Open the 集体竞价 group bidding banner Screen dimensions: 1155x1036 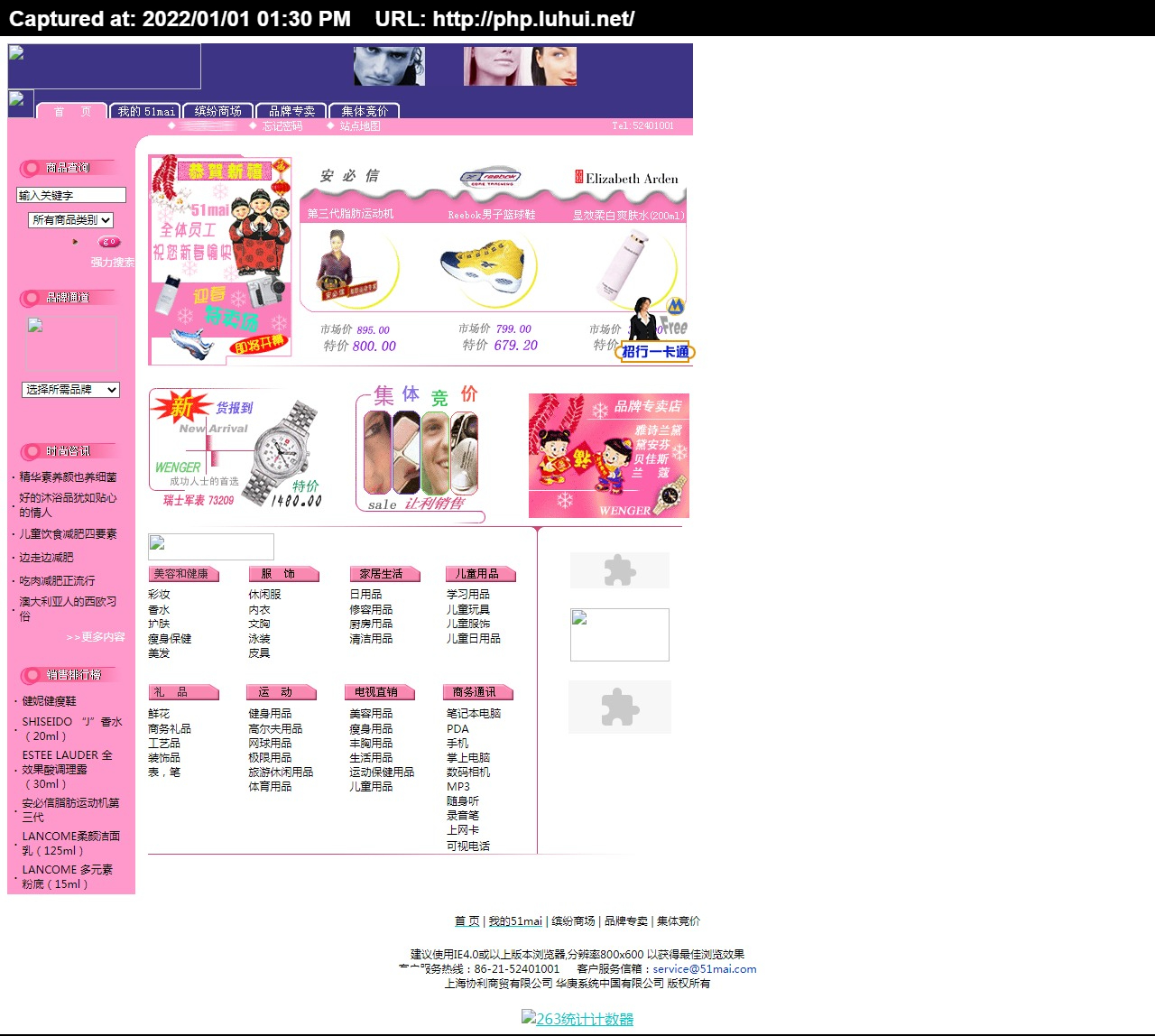pos(420,453)
